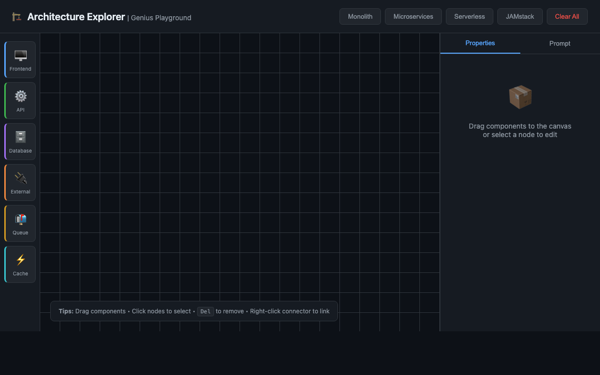
Task: Load the Serverless template
Action: coord(470,16)
